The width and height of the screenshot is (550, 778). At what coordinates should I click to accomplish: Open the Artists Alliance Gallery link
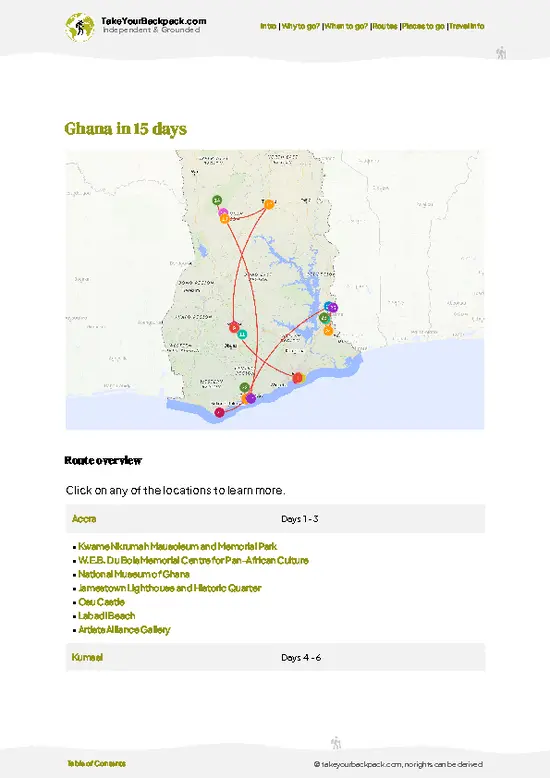coord(124,630)
